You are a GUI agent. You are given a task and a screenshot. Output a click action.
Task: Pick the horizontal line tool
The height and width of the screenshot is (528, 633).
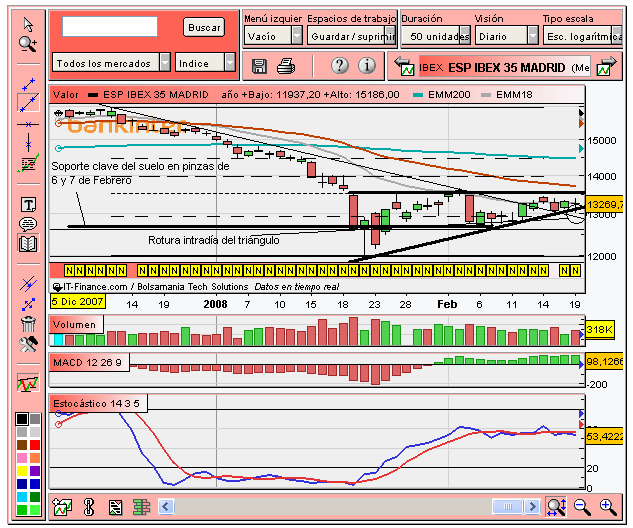point(28,124)
